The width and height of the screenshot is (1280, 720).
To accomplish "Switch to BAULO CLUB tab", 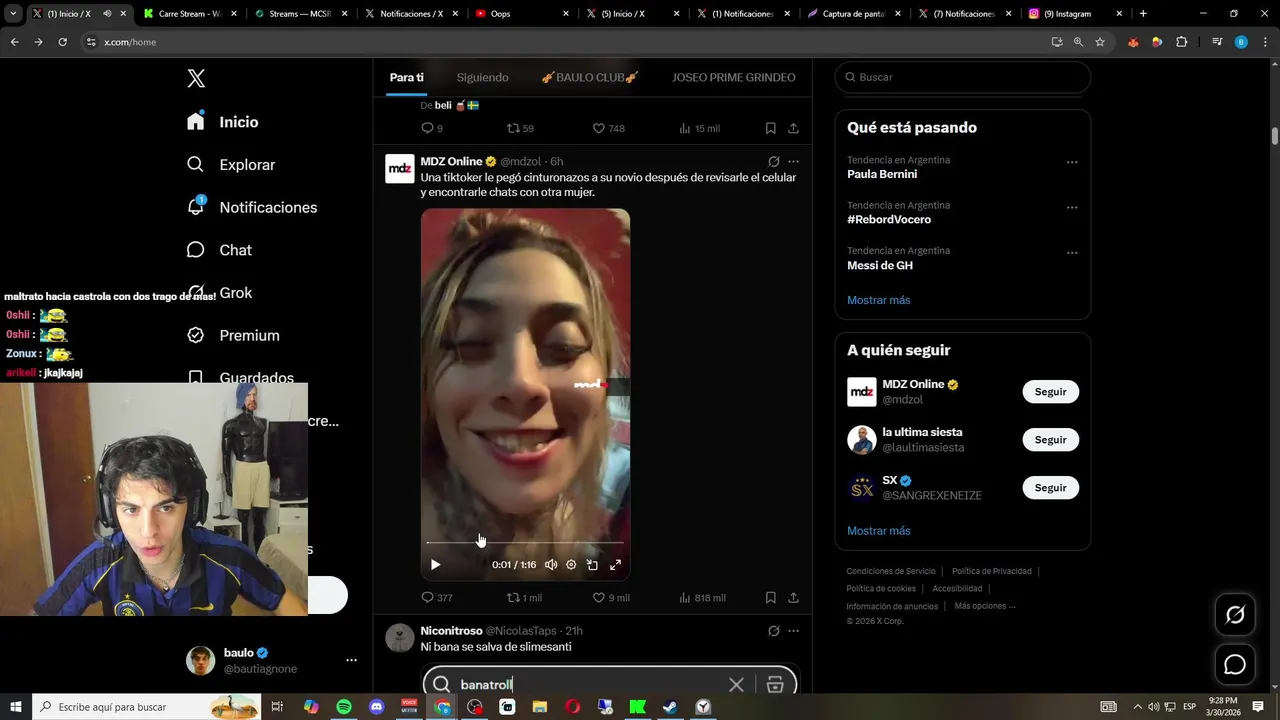I will [x=590, y=77].
